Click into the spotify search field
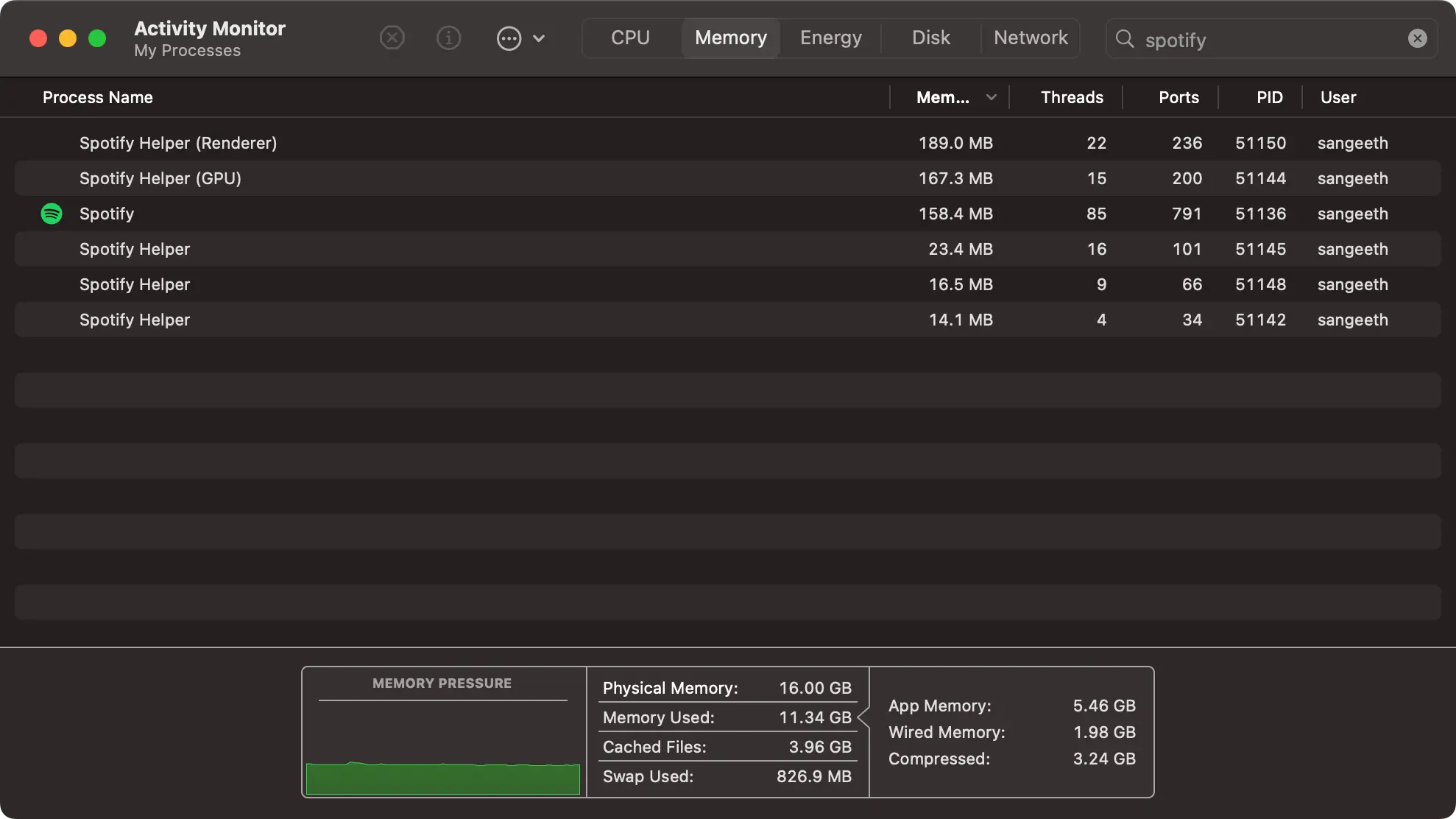 pos(1271,39)
